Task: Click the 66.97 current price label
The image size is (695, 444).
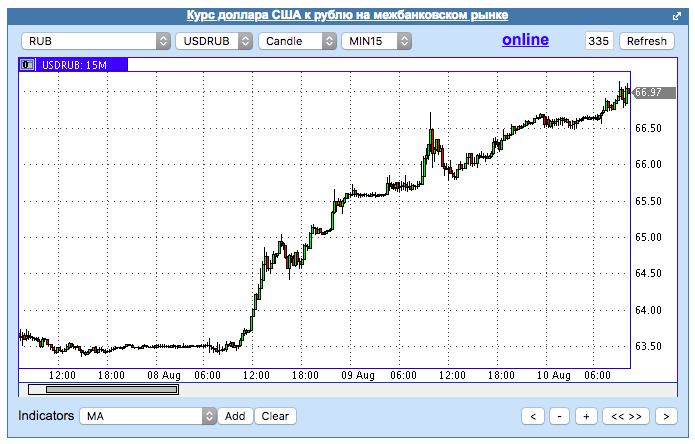Action: 654,93
